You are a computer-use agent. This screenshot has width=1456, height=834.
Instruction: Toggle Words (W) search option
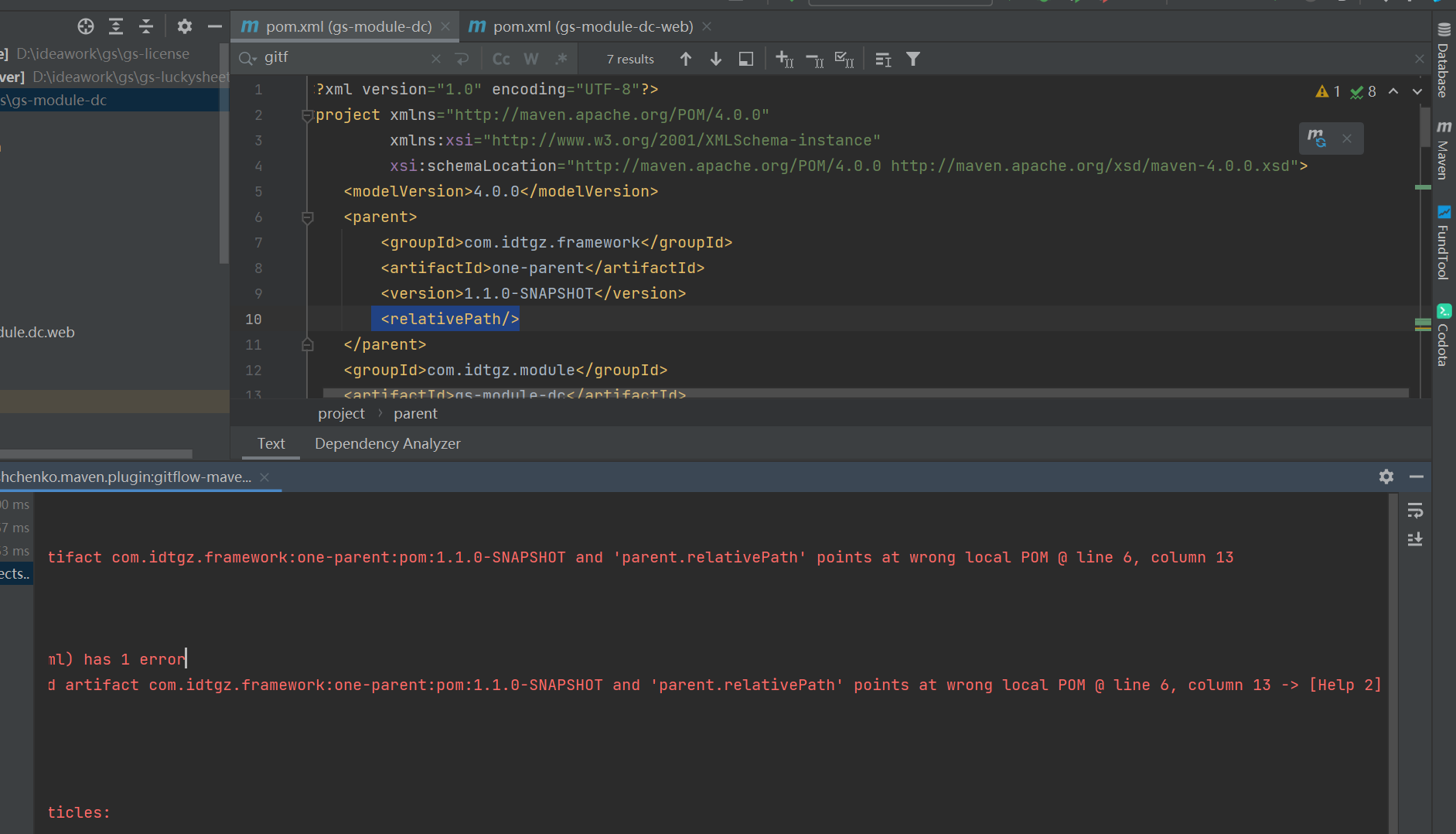point(531,59)
